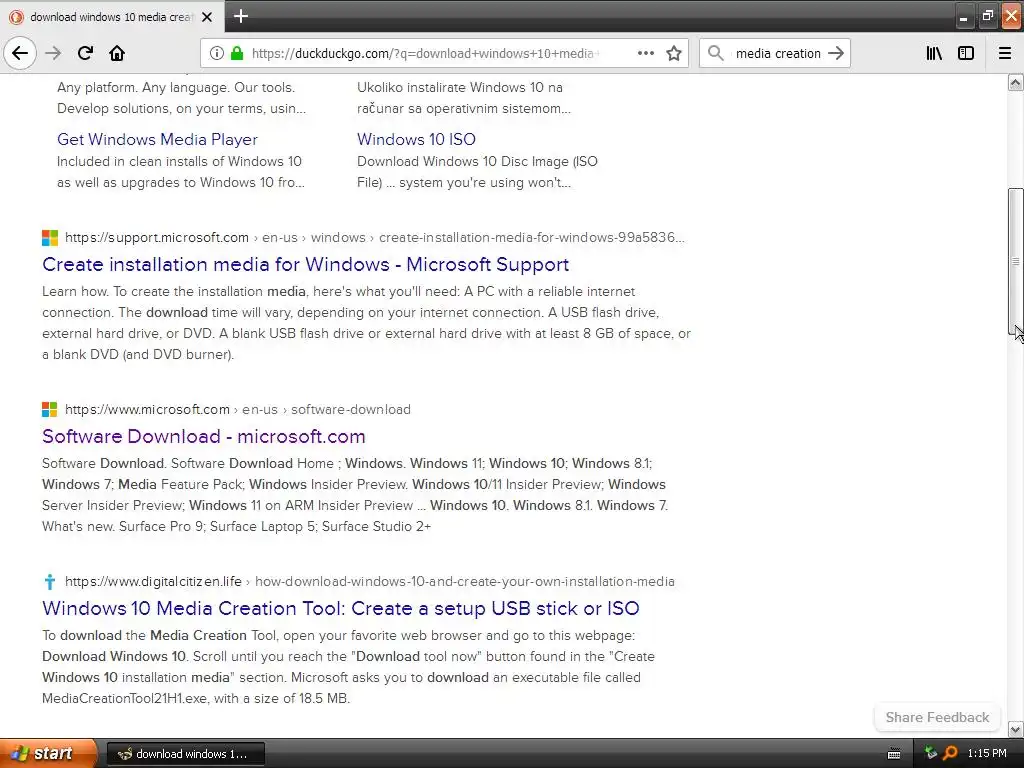The image size is (1024, 768).
Task: Open the 'Windows 10 ISO' link
Action: coord(416,139)
